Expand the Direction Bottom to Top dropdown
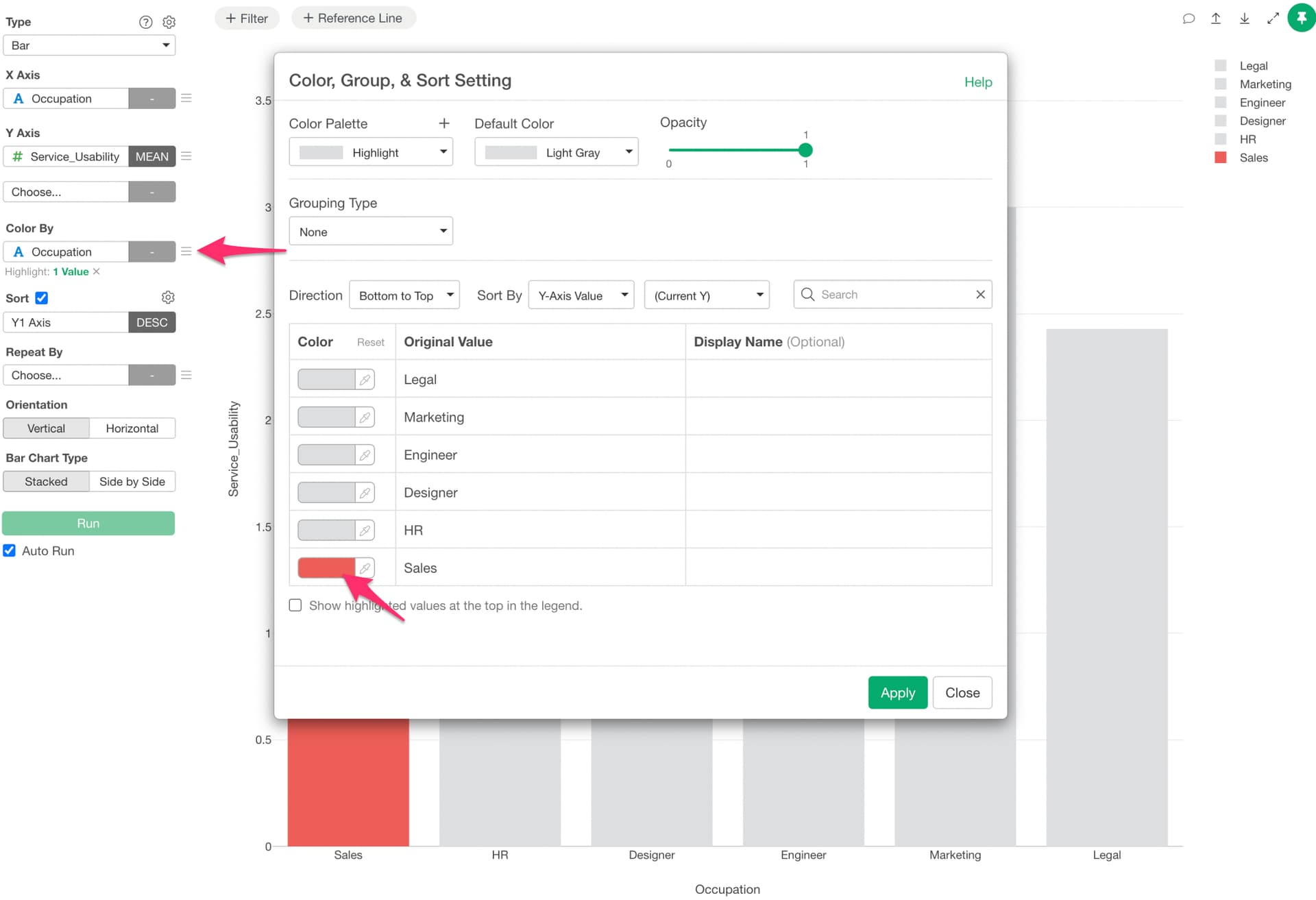The image size is (1316, 900). click(404, 295)
